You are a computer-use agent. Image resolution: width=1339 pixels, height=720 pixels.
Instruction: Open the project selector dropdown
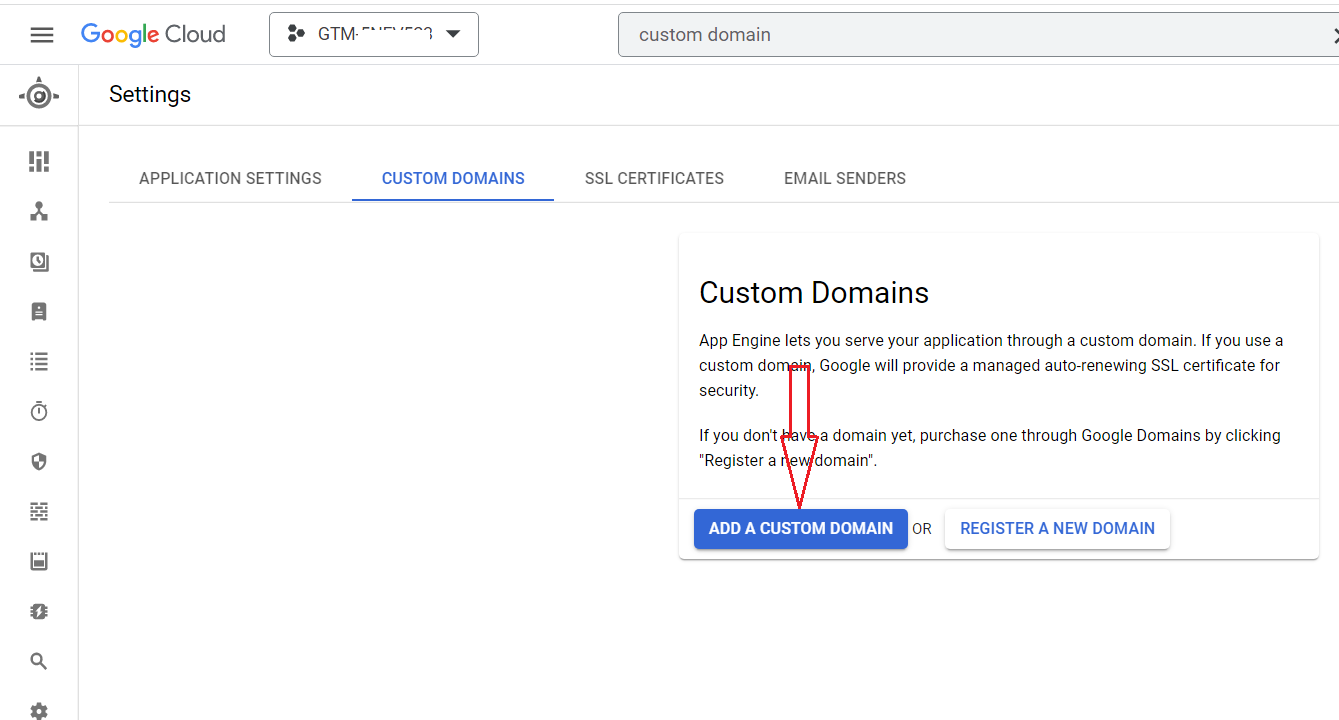pyautogui.click(x=374, y=34)
